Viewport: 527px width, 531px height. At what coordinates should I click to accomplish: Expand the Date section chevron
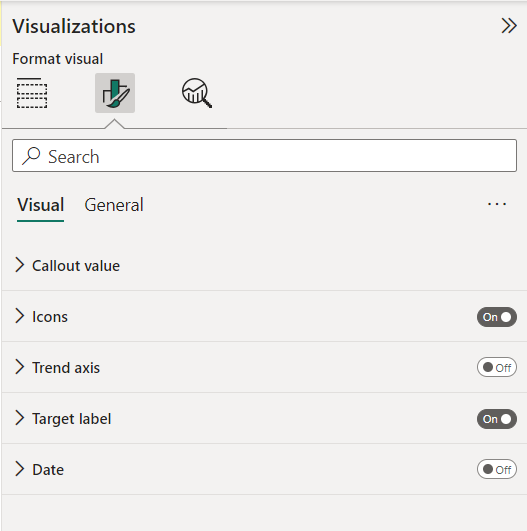click(x=20, y=469)
